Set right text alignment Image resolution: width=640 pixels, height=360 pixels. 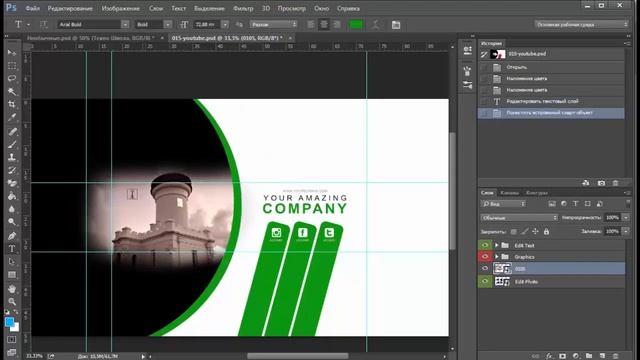tap(337, 24)
